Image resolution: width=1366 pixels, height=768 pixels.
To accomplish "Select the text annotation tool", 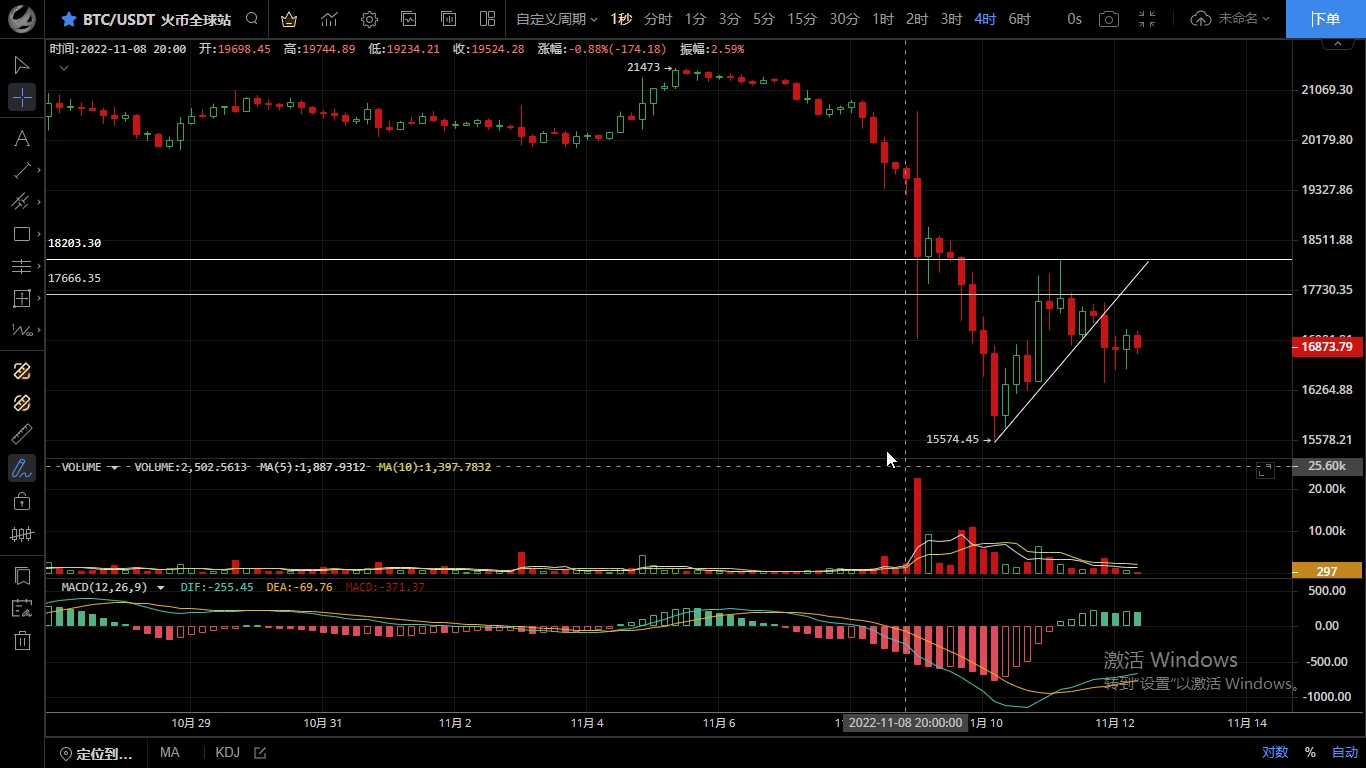I will (22, 138).
